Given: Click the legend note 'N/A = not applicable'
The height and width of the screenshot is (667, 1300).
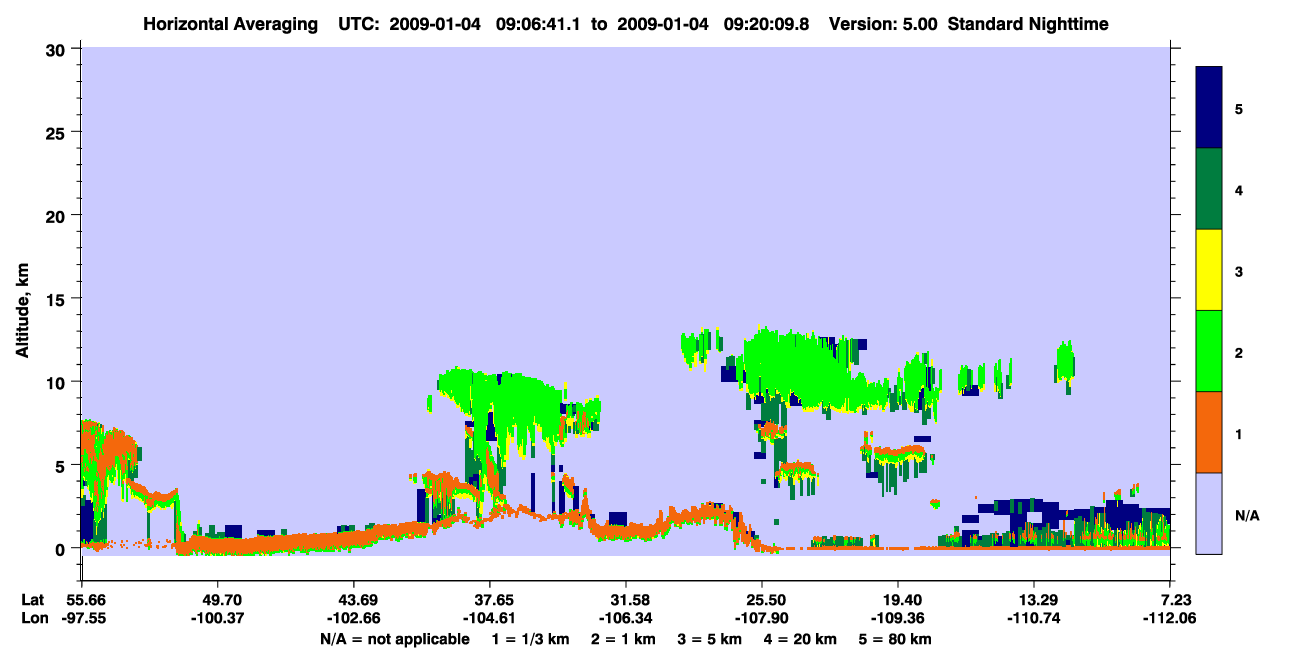Looking at the screenshot, I should coord(394,639).
